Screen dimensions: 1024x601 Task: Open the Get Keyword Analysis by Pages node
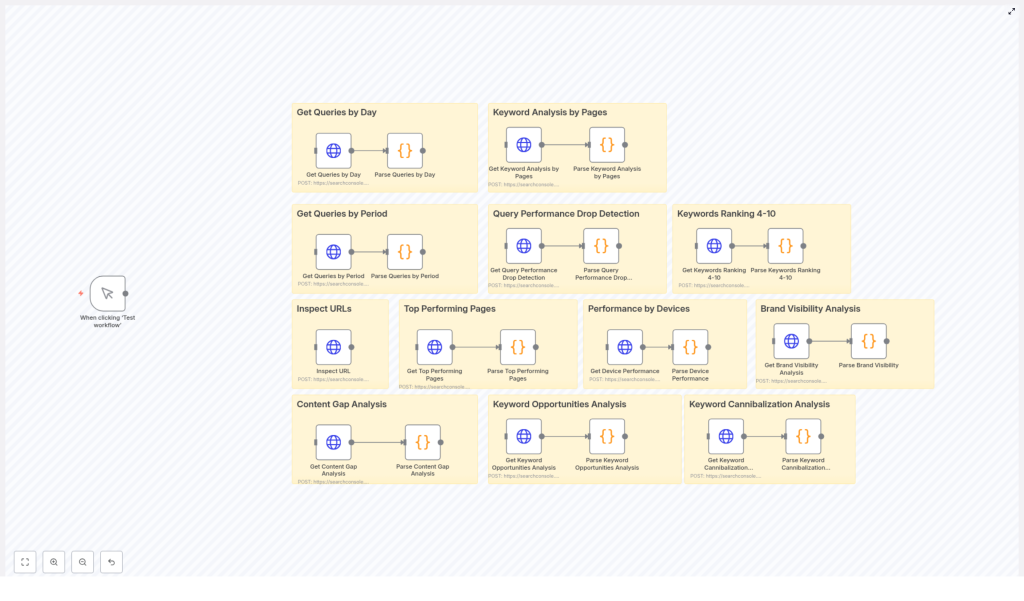[524, 144]
